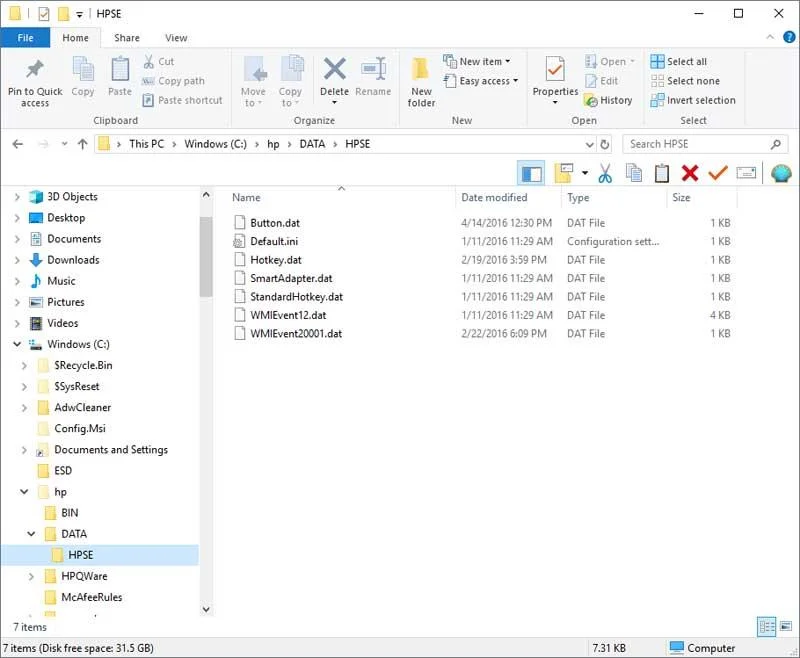Screen dimensions: 800x658
Task: Expand Documents and Settings node
Action: pos(24,450)
